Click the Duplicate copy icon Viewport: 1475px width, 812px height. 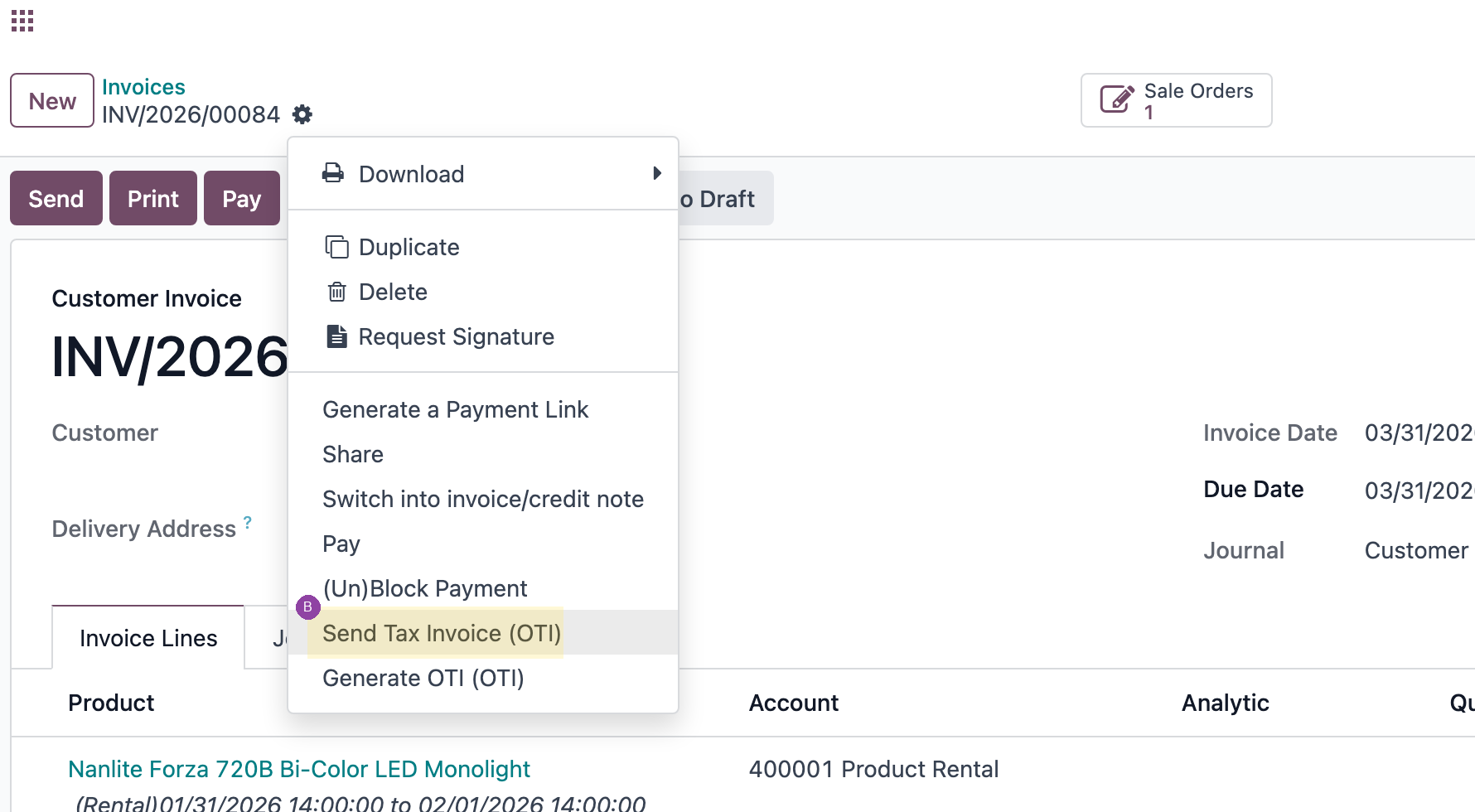(x=336, y=247)
